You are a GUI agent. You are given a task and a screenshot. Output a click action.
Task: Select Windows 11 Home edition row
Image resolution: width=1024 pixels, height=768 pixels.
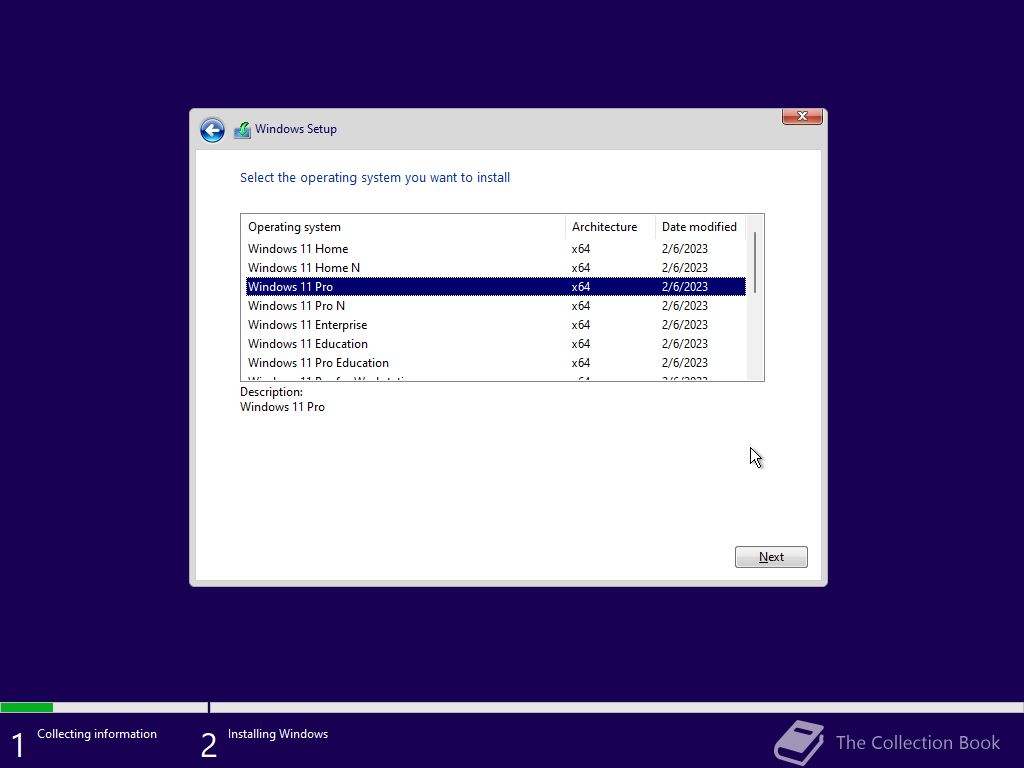point(496,249)
